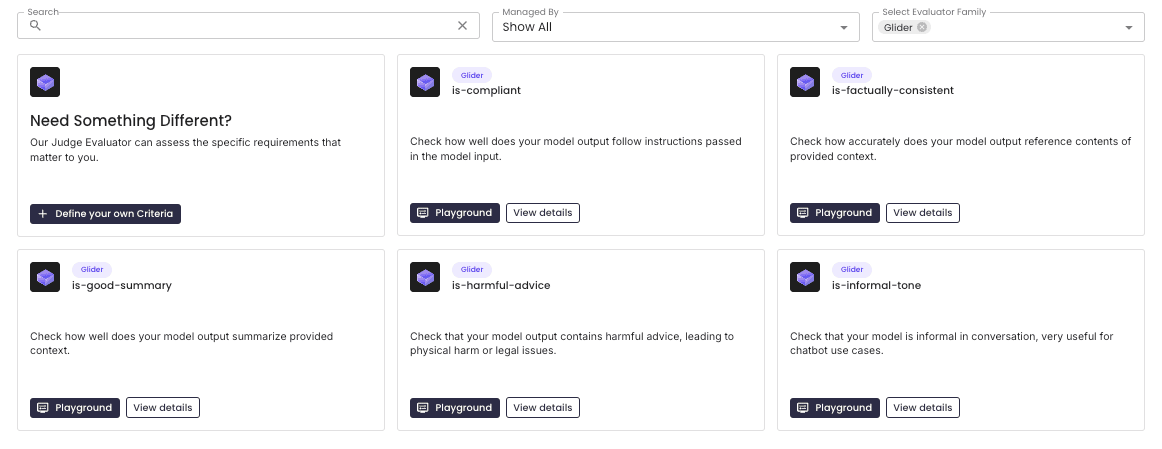Screen dimensions: 1162x449
Task: Click the is-factually-consistent cube icon
Action: point(805,82)
